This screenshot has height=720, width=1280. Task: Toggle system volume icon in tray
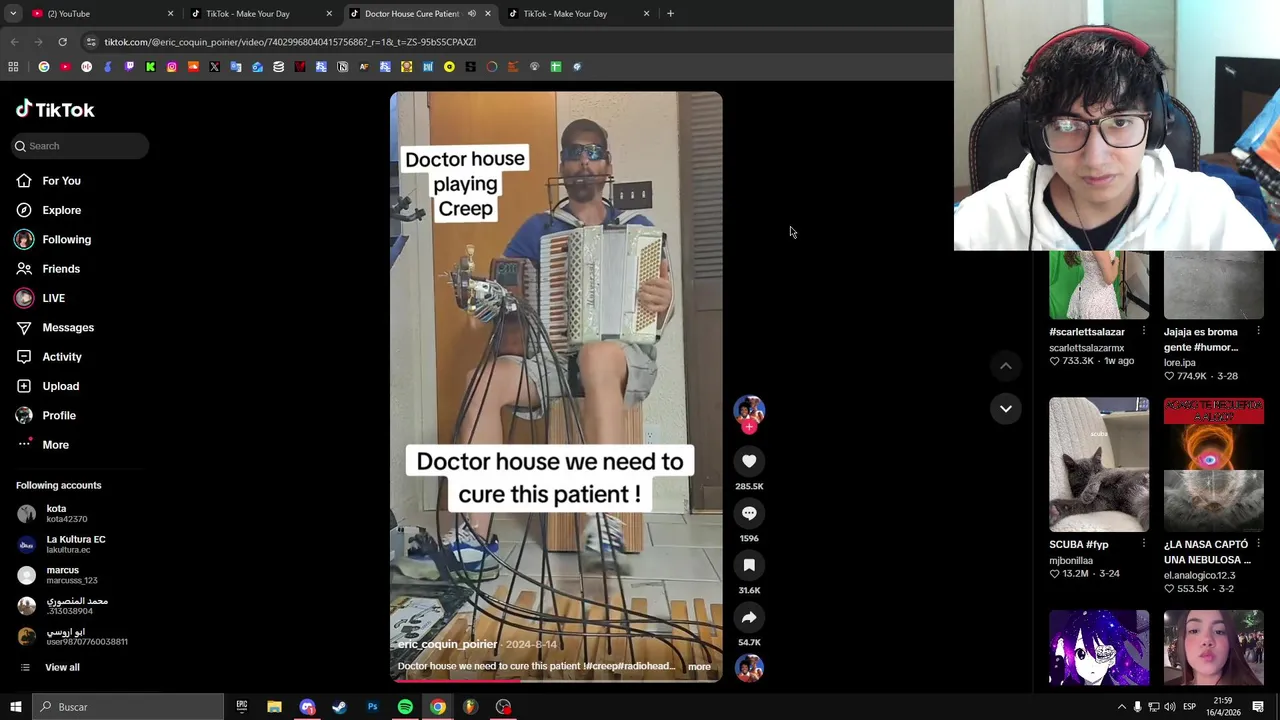point(1170,707)
